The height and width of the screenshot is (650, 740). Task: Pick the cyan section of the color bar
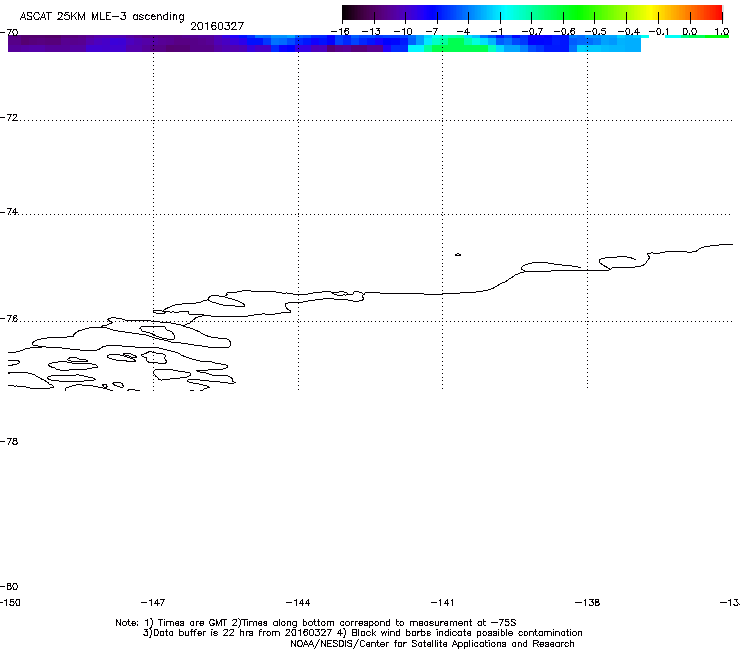507,12
